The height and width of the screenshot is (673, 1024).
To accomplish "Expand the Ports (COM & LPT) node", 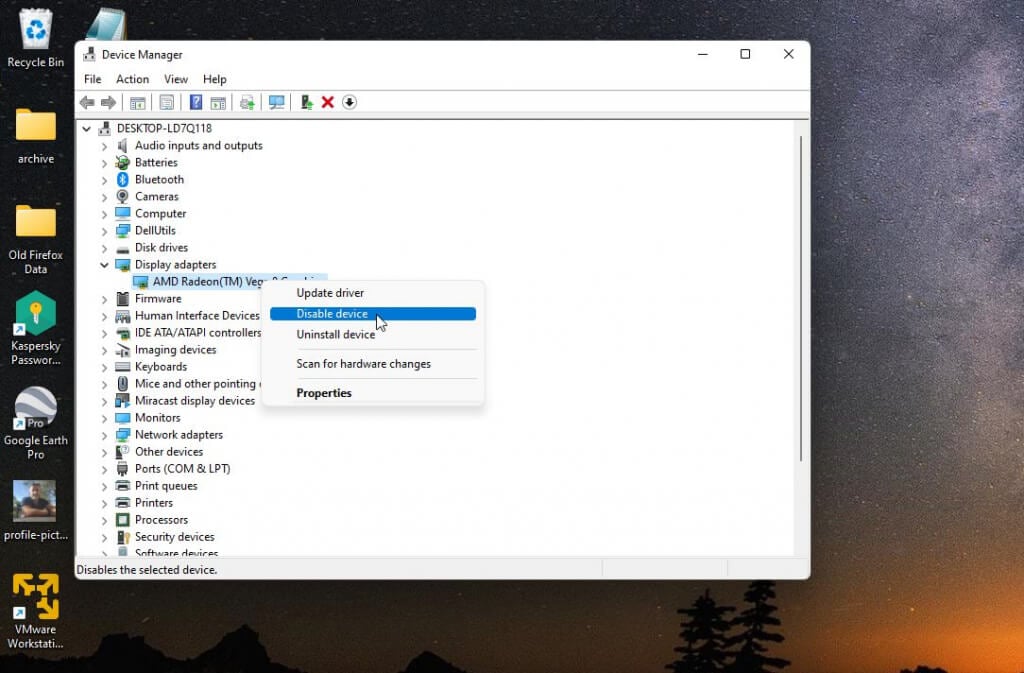I will click(x=104, y=469).
